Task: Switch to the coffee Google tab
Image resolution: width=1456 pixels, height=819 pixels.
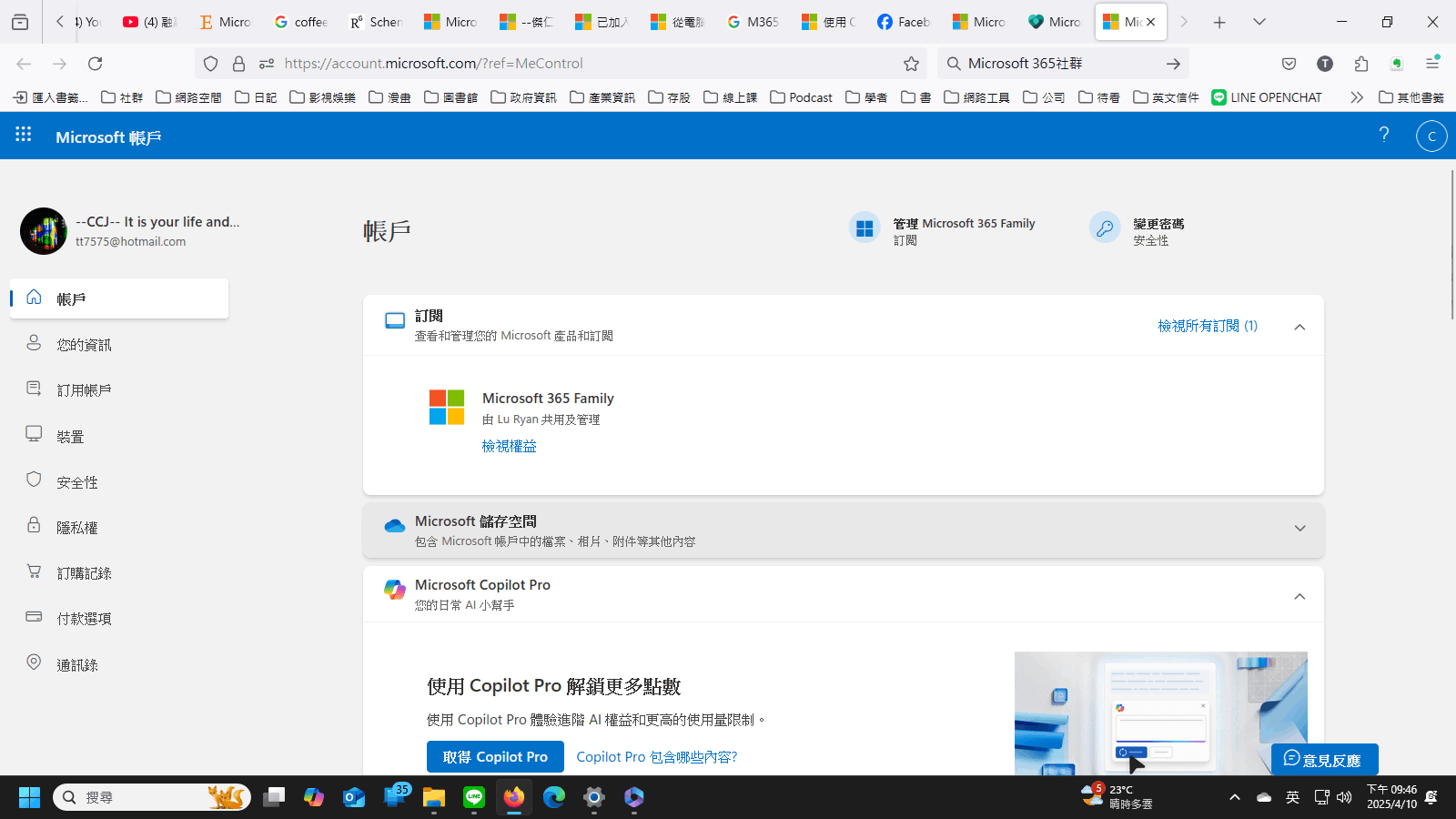Action: click(301, 22)
